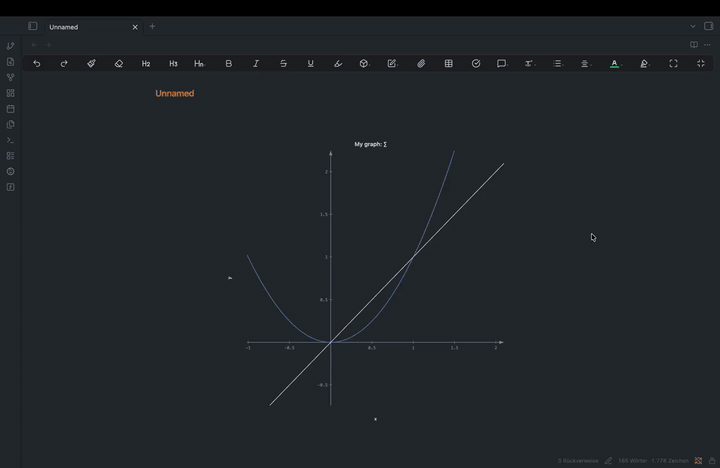Open the comment callout dropdown
The image size is (720, 468).
(502, 64)
